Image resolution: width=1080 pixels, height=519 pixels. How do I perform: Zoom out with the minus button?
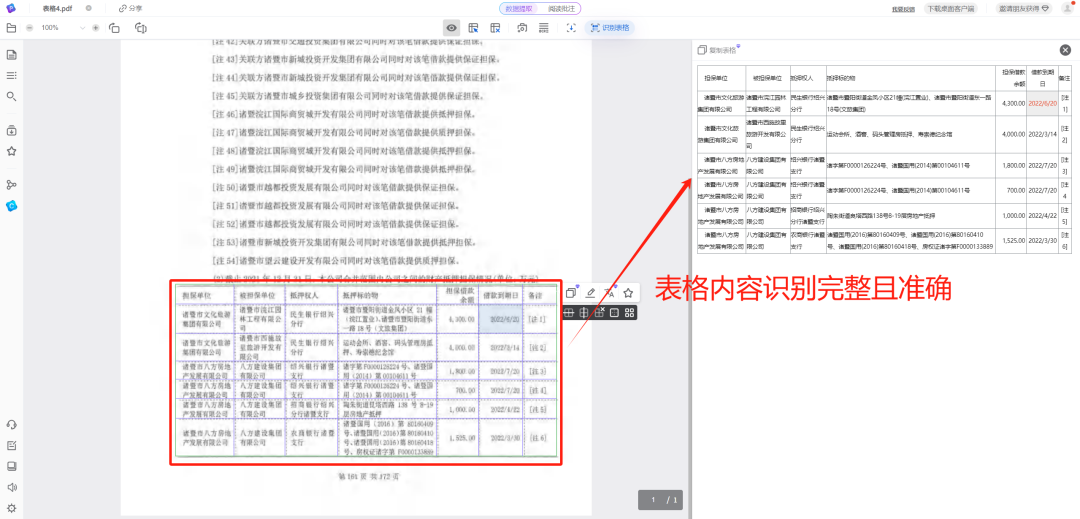(x=30, y=28)
